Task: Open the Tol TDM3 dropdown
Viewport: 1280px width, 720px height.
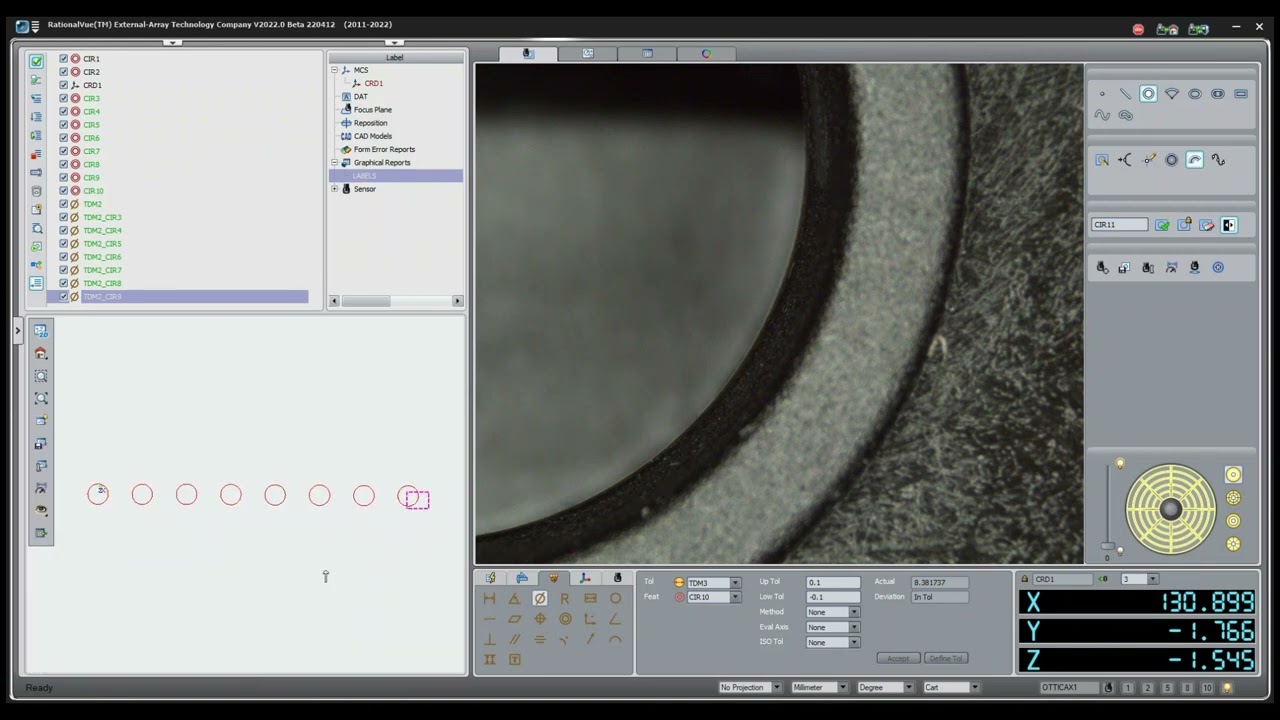Action: point(735,583)
